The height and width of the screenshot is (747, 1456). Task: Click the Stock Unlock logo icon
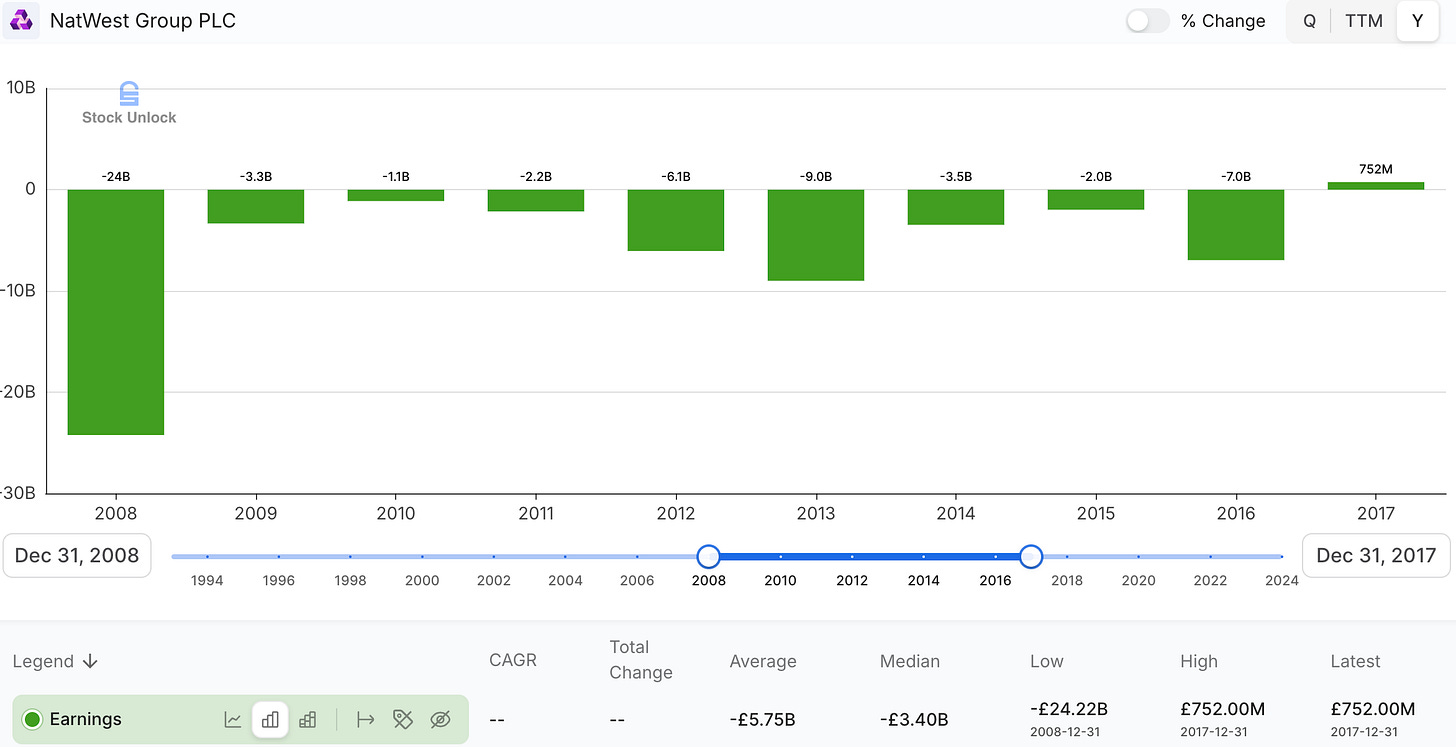128,93
